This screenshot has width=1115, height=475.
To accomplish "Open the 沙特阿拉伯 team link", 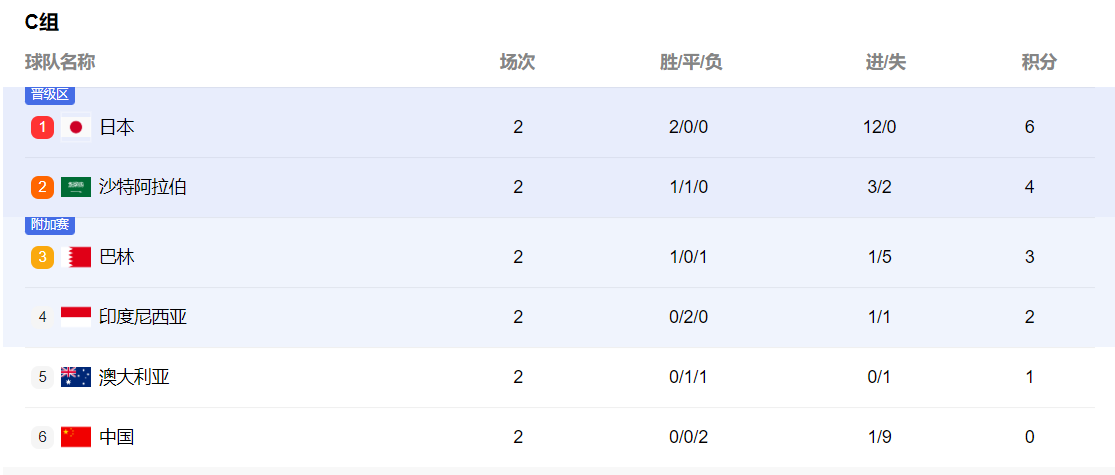I will [143, 187].
